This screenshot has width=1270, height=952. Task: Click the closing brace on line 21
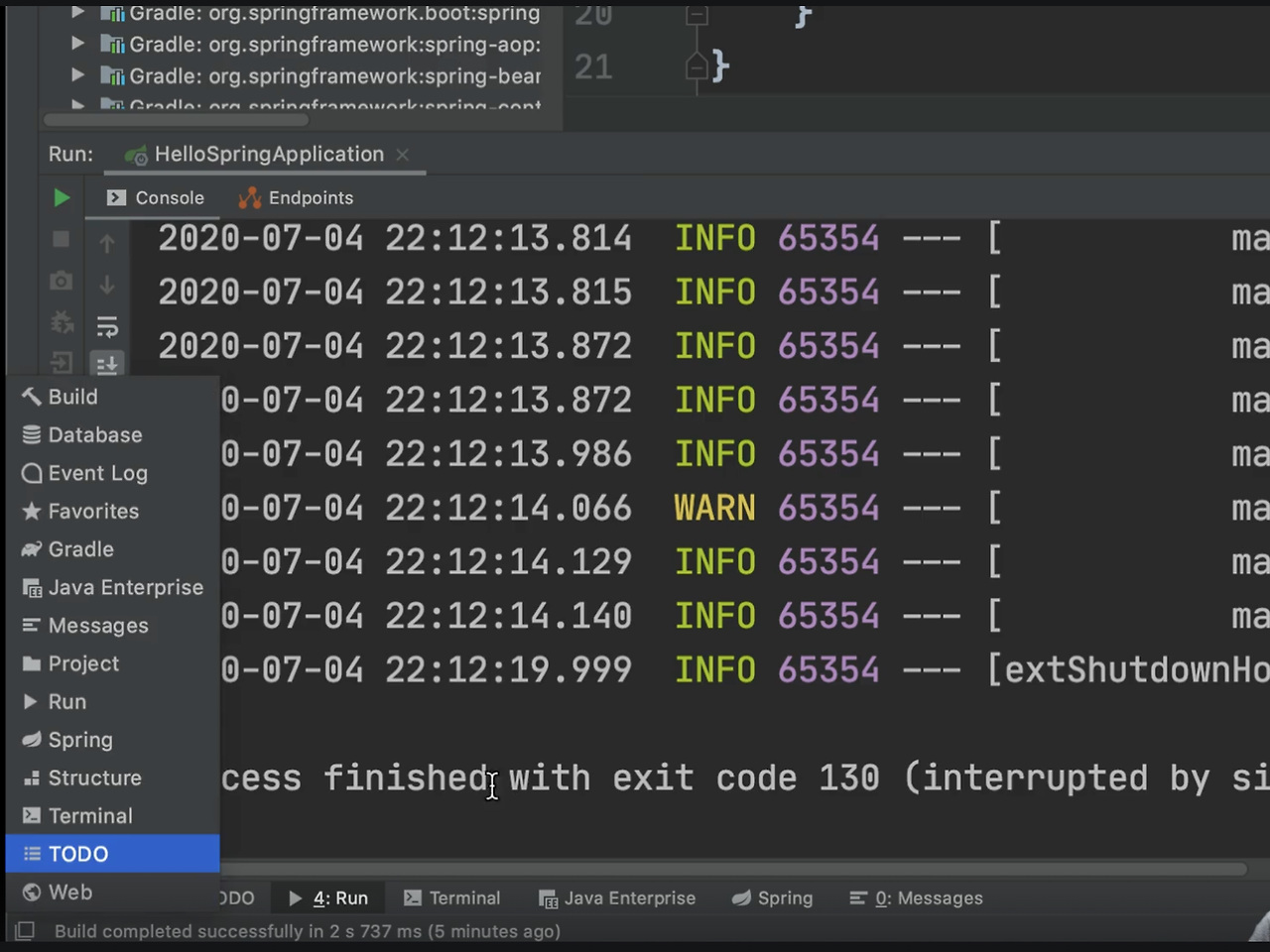720,67
